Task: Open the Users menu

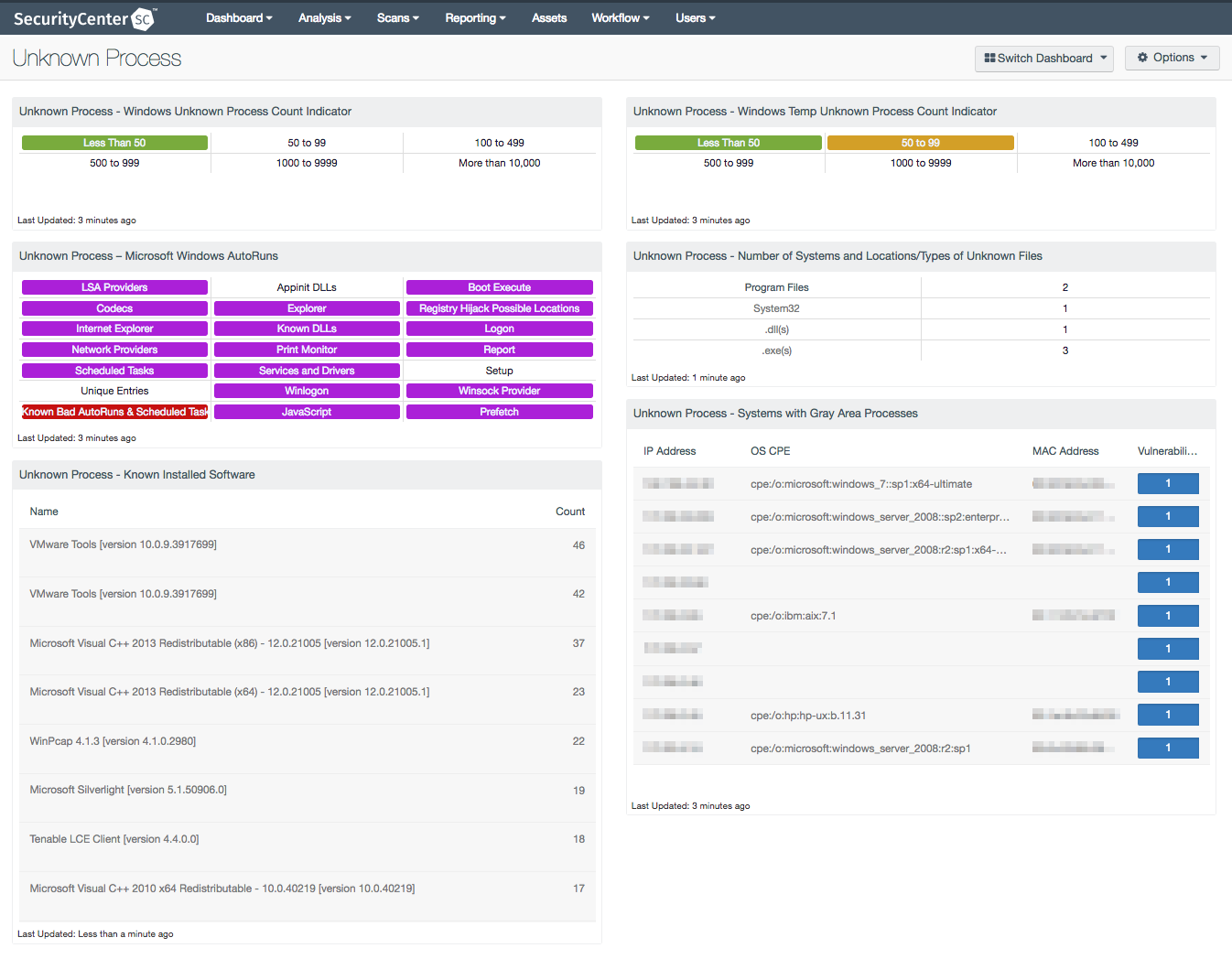Action: click(x=695, y=17)
